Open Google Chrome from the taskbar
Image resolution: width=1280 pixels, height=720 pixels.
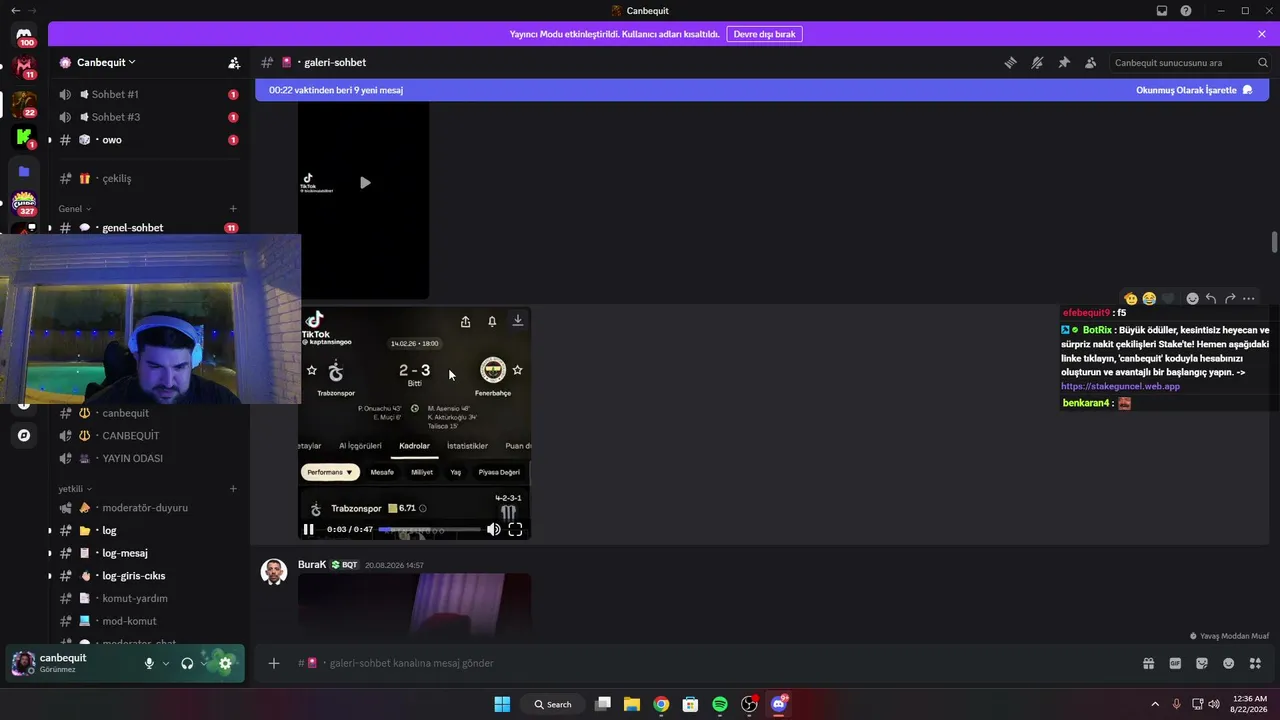pos(661,704)
